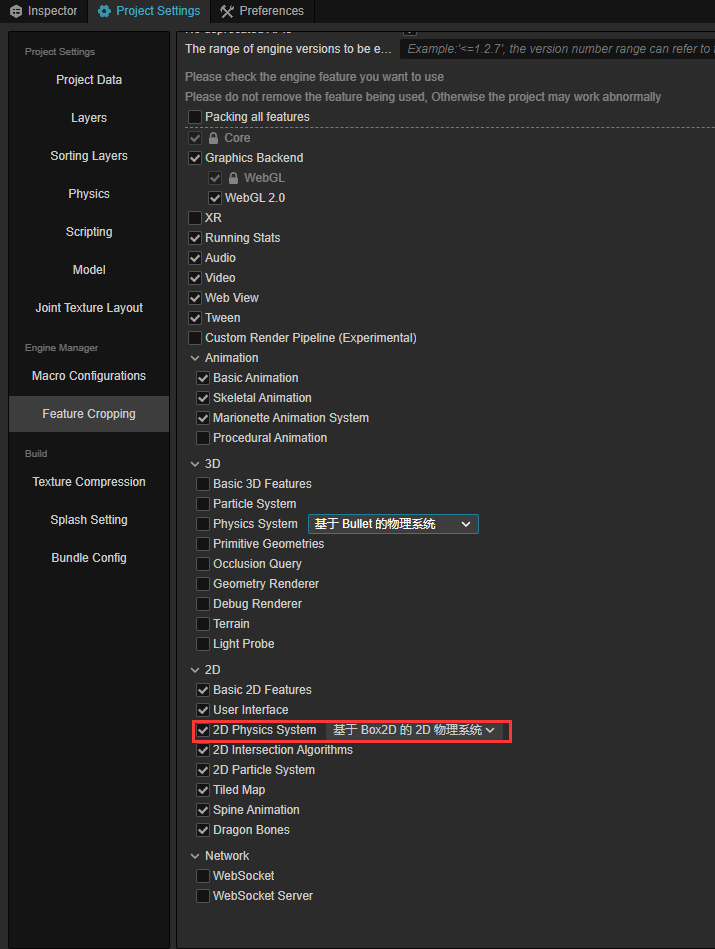Image resolution: width=715 pixels, height=949 pixels.
Task: Collapse the 2D features section
Action: pyautogui.click(x=195, y=670)
